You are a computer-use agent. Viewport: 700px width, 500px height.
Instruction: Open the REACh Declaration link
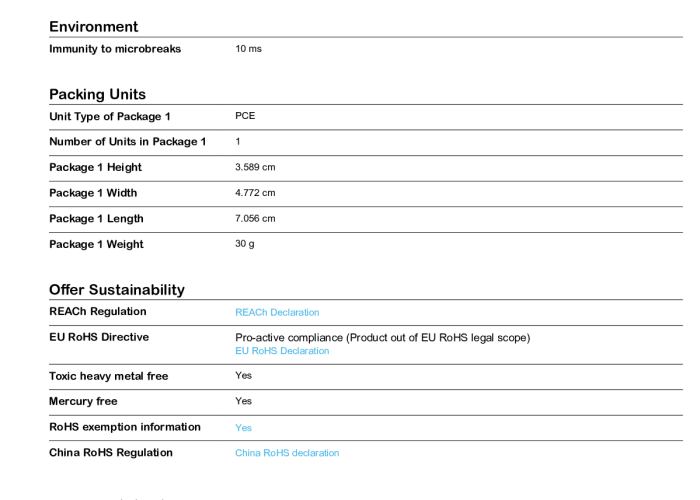pyautogui.click(x=277, y=312)
